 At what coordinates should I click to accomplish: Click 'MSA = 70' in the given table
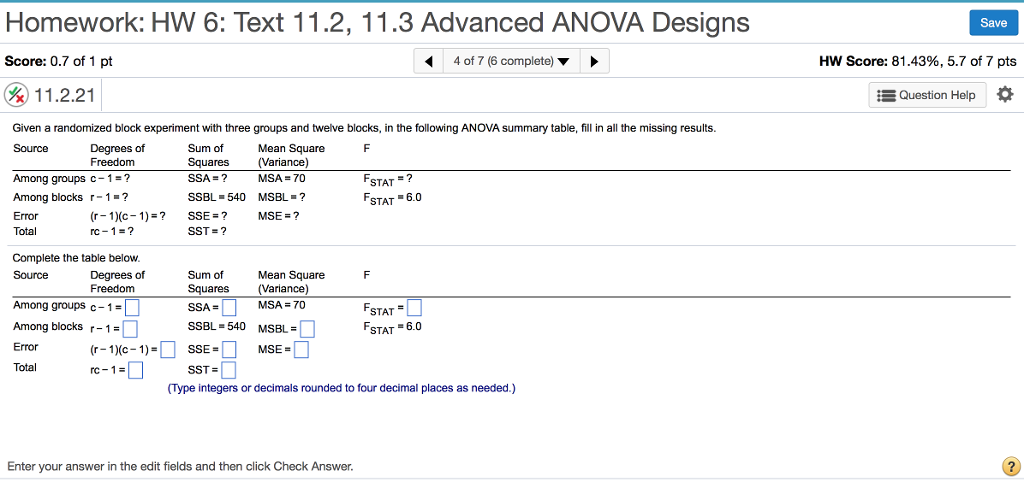click(281, 178)
